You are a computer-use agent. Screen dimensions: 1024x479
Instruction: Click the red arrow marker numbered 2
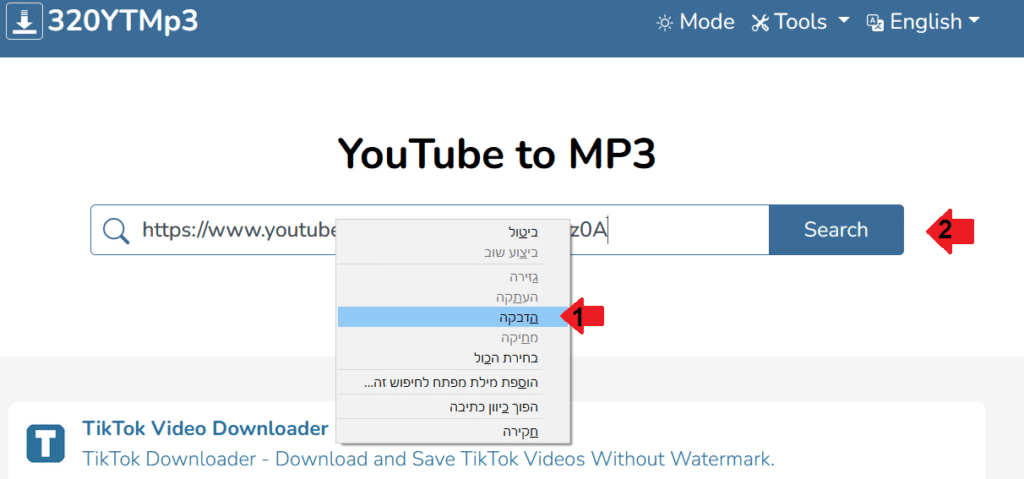coord(948,230)
